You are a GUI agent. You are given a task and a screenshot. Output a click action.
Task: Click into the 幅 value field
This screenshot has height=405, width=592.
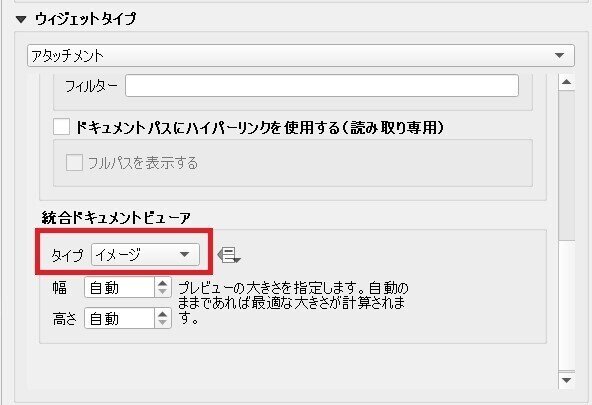tap(119, 288)
